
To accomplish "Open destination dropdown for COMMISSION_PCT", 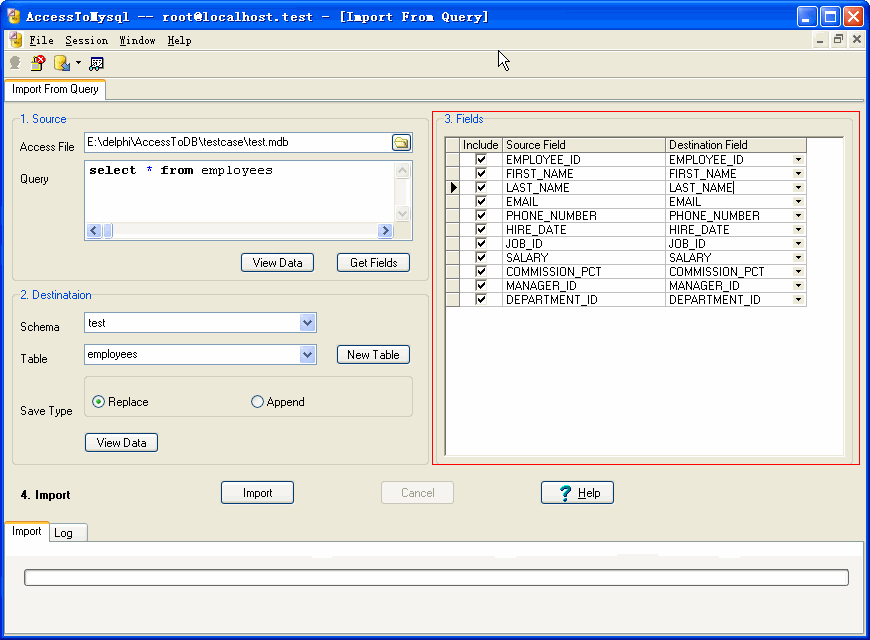I will pyautogui.click(x=798, y=271).
